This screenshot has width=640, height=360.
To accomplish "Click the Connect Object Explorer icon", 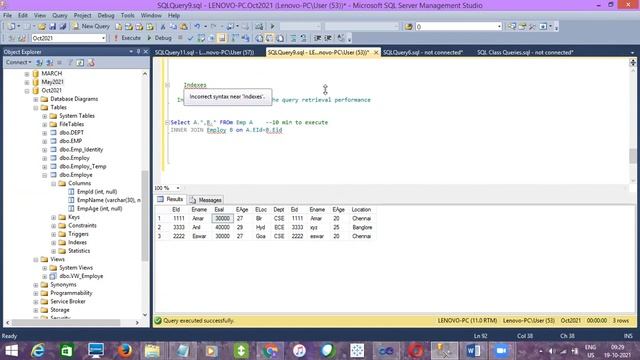I will (39, 62).
